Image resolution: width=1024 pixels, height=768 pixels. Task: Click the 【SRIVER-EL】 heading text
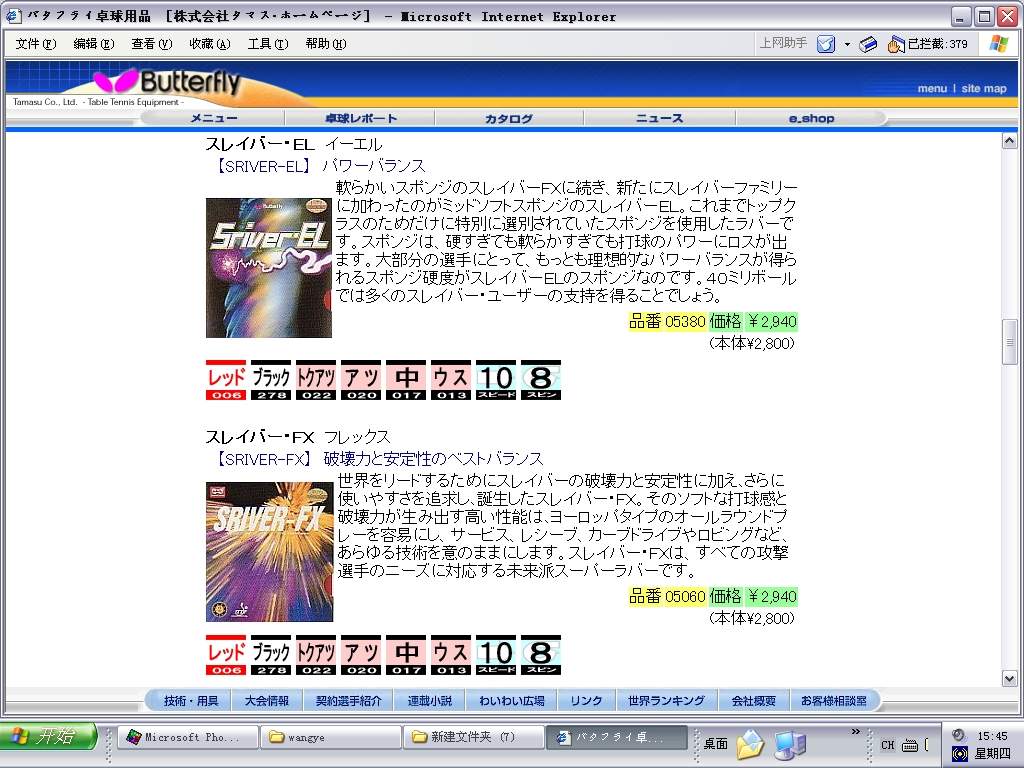[x=263, y=166]
